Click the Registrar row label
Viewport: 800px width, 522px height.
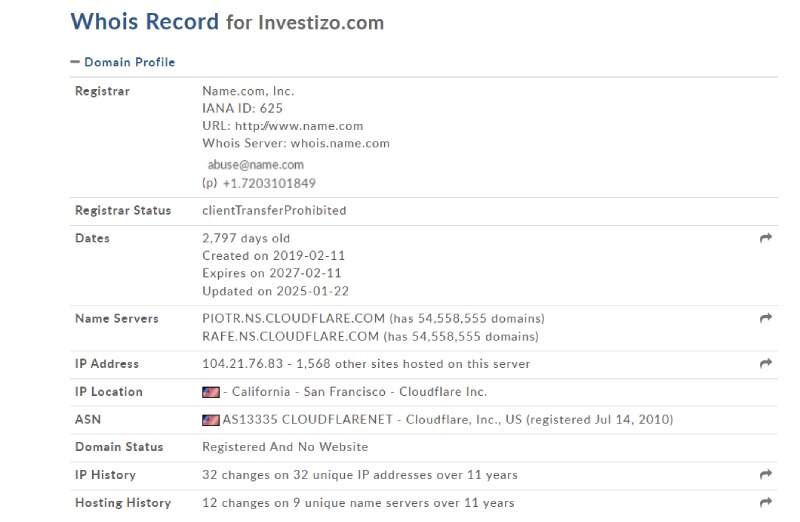click(x=102, y=91)
